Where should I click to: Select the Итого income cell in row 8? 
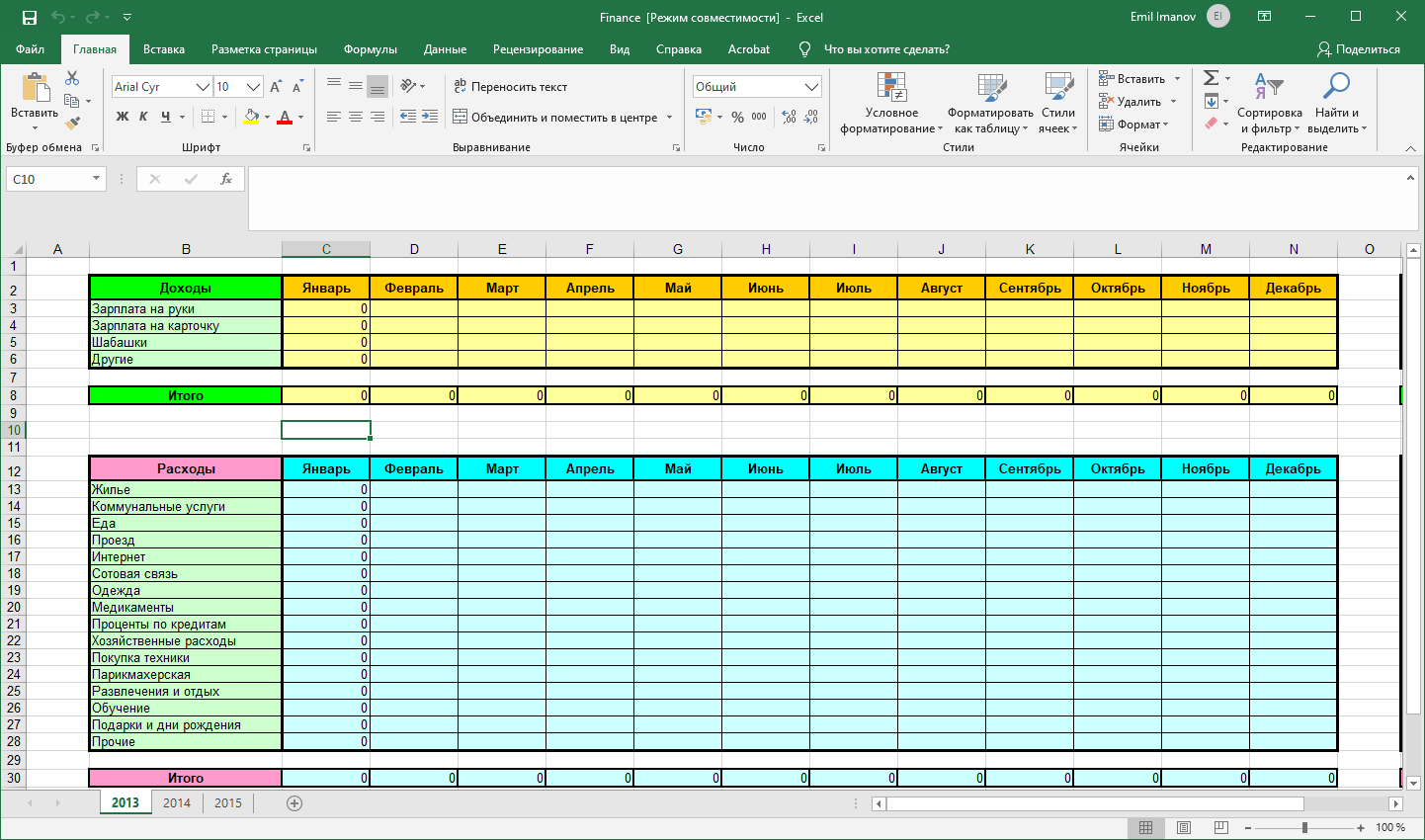click(186, 395)
